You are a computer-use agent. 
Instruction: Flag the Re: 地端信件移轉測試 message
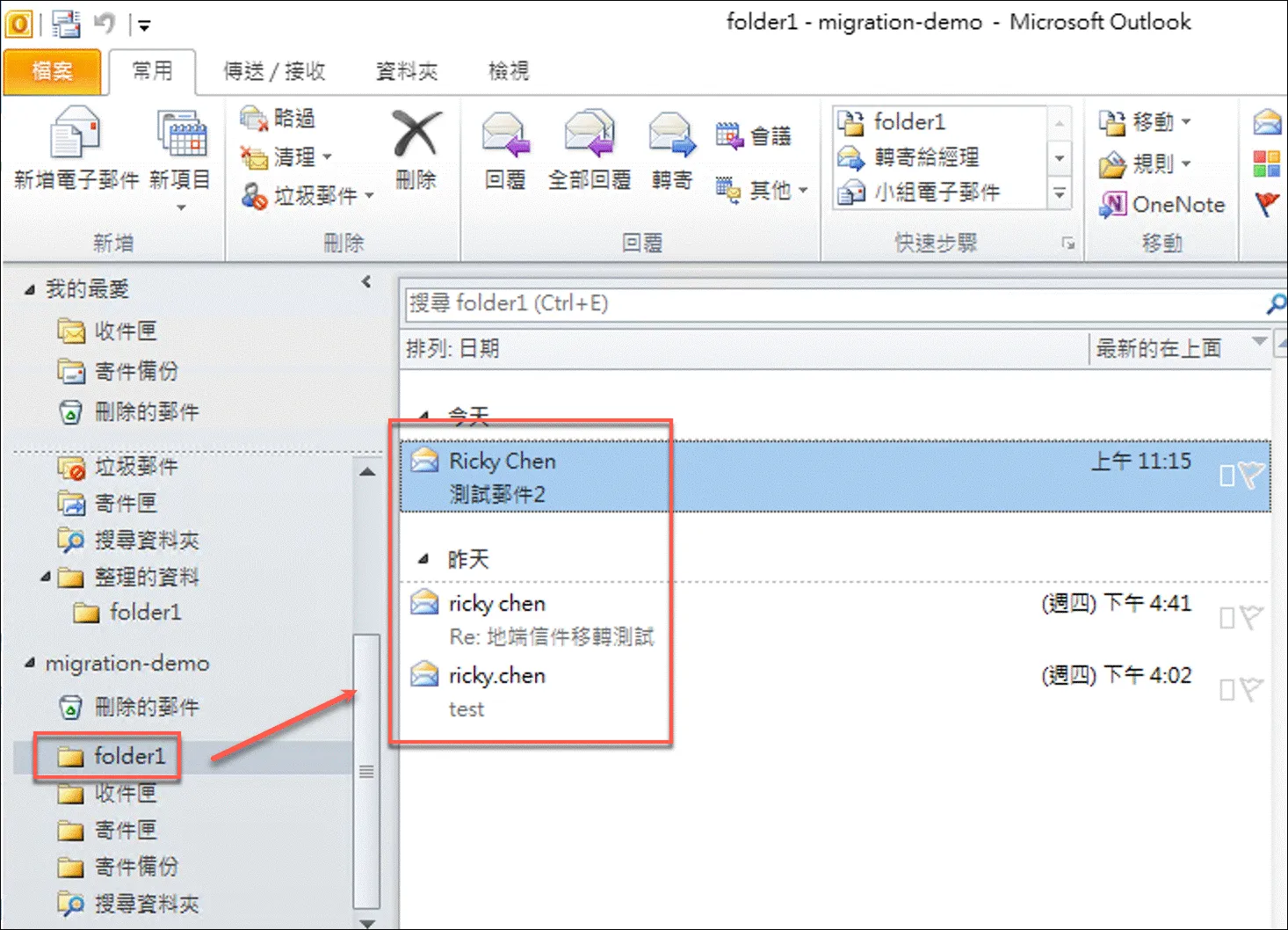1250,618
